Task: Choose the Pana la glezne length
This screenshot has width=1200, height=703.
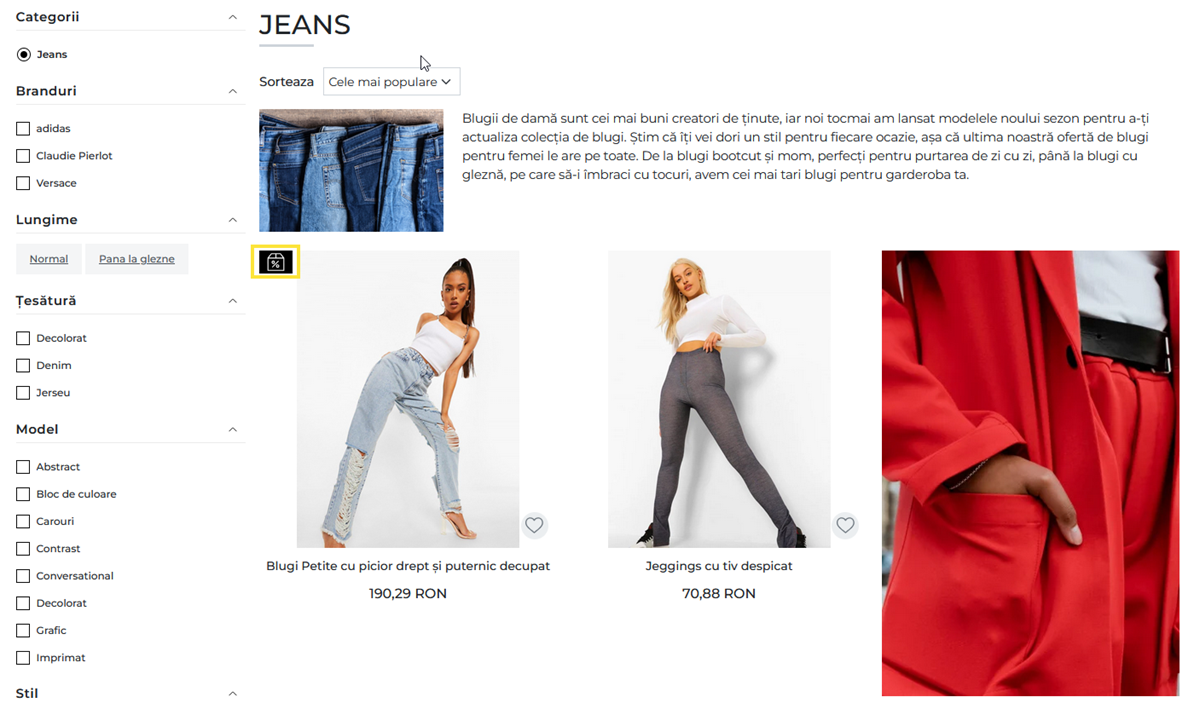Action: pyautogui.click(x=137, y=259)
